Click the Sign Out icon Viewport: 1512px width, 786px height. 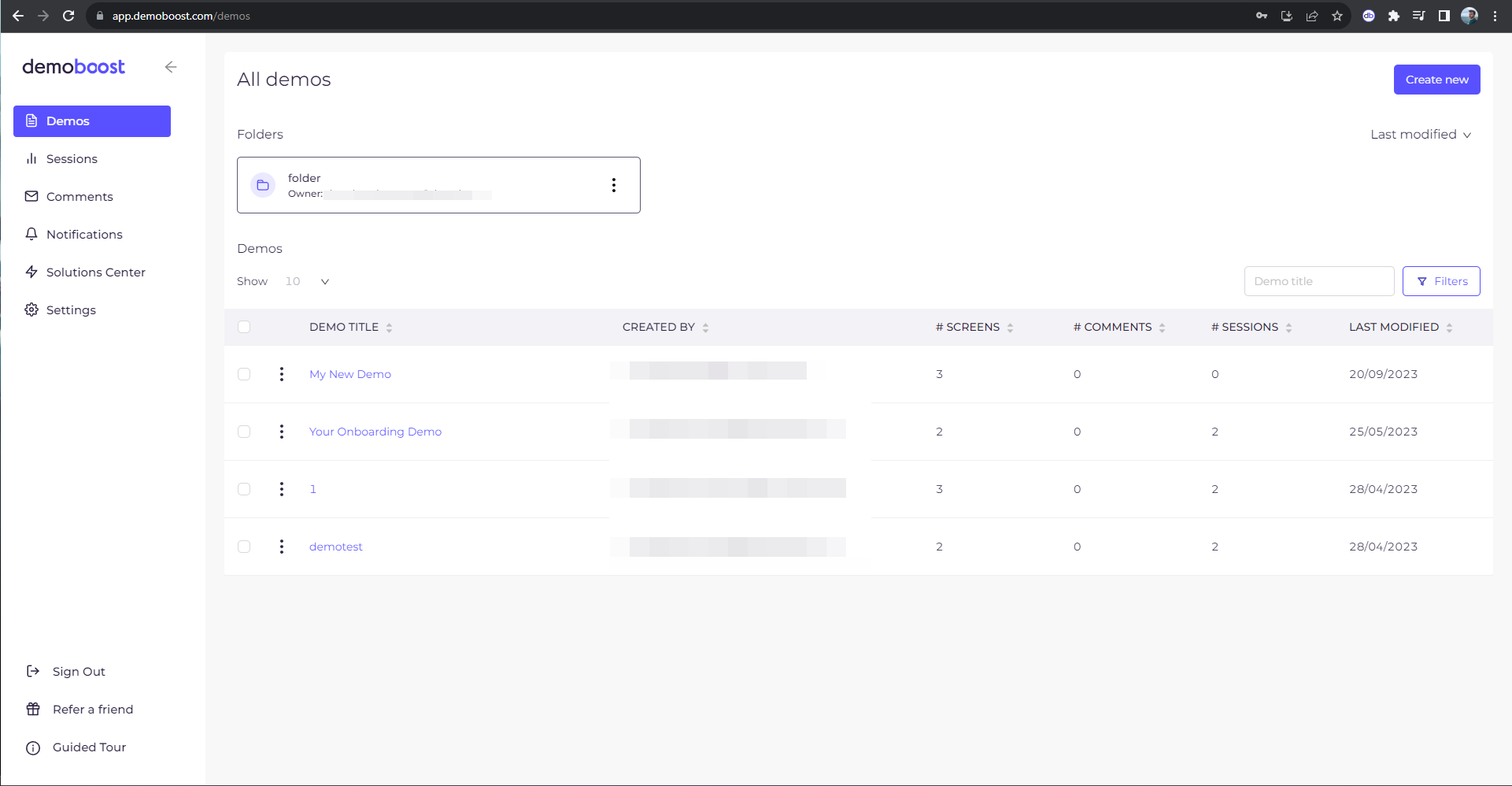[32, 671]
